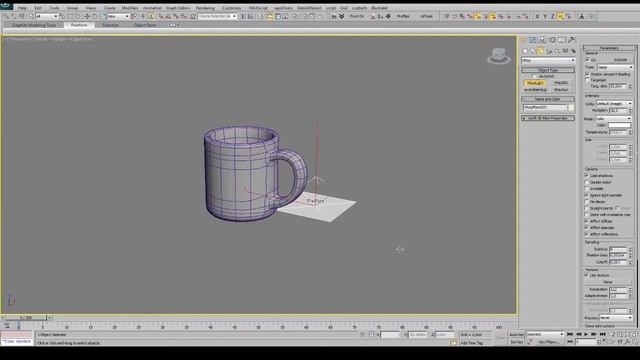This screenshot has width=640, height=360.
Task: Collapse the Object Type rollout
Action: pyautogui.click(x=548, y=70)
